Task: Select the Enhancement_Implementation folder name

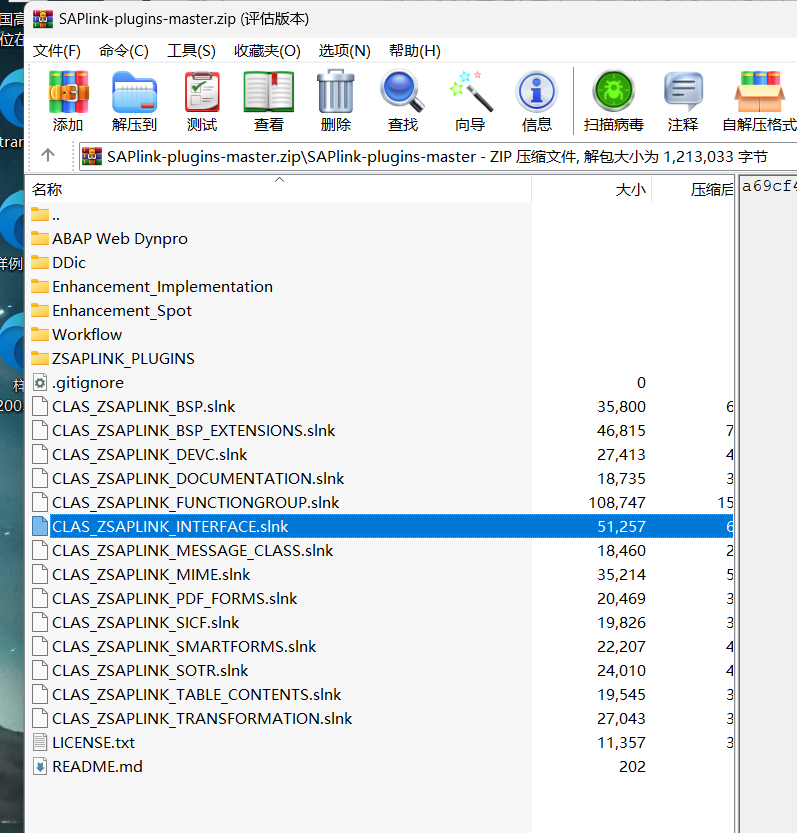Action: click(x=162, y=286)
